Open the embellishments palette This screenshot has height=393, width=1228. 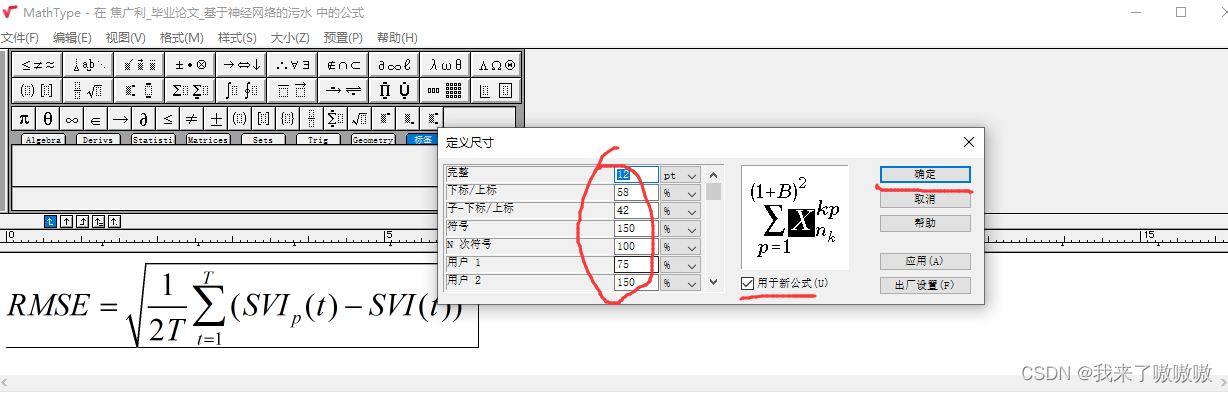pyautogui.click(x=138, y=65)
